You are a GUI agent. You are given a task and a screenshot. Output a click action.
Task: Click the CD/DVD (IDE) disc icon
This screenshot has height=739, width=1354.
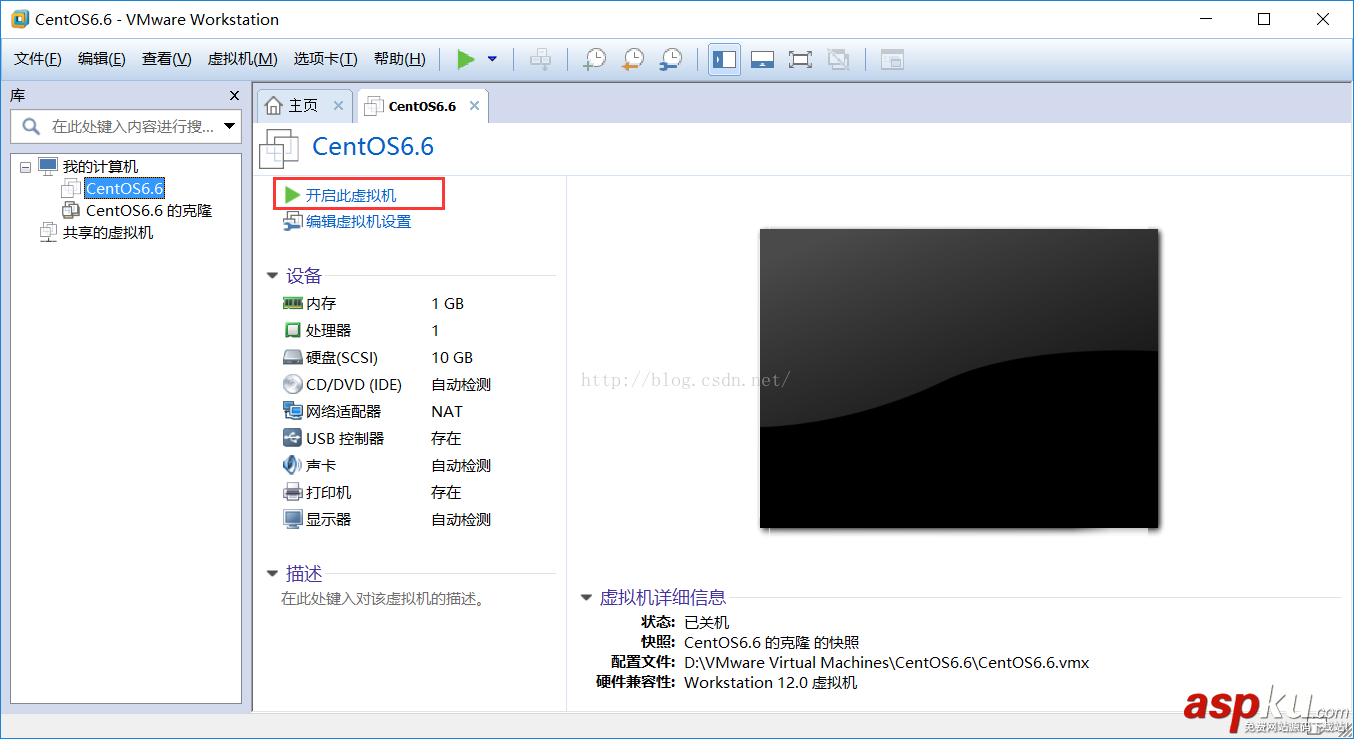292,384
